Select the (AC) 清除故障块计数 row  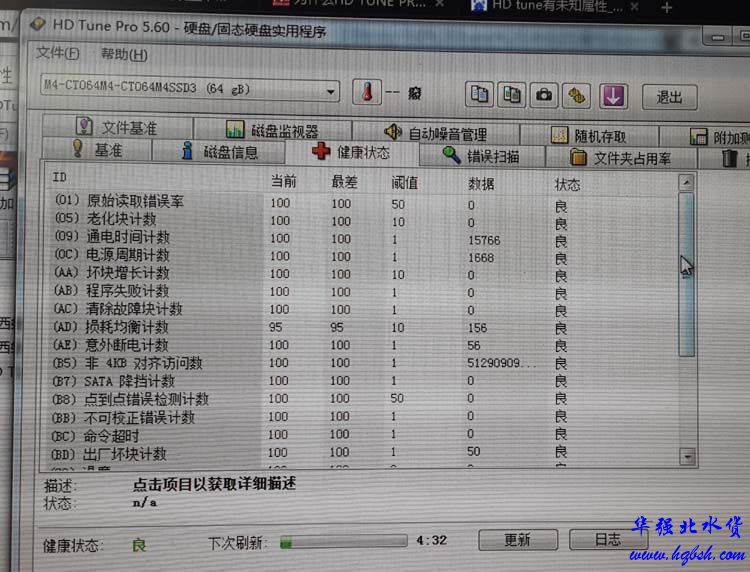[x=364, y=309]
